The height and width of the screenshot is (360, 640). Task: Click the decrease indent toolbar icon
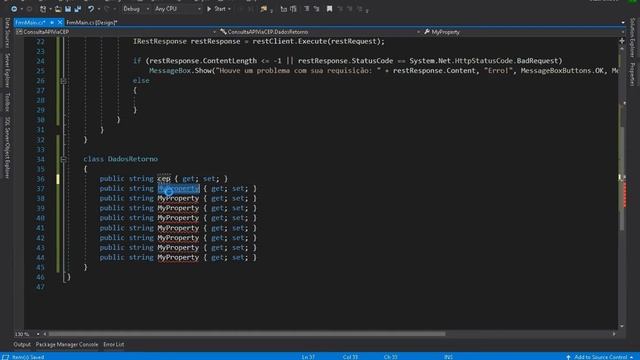tap(284, 9)
